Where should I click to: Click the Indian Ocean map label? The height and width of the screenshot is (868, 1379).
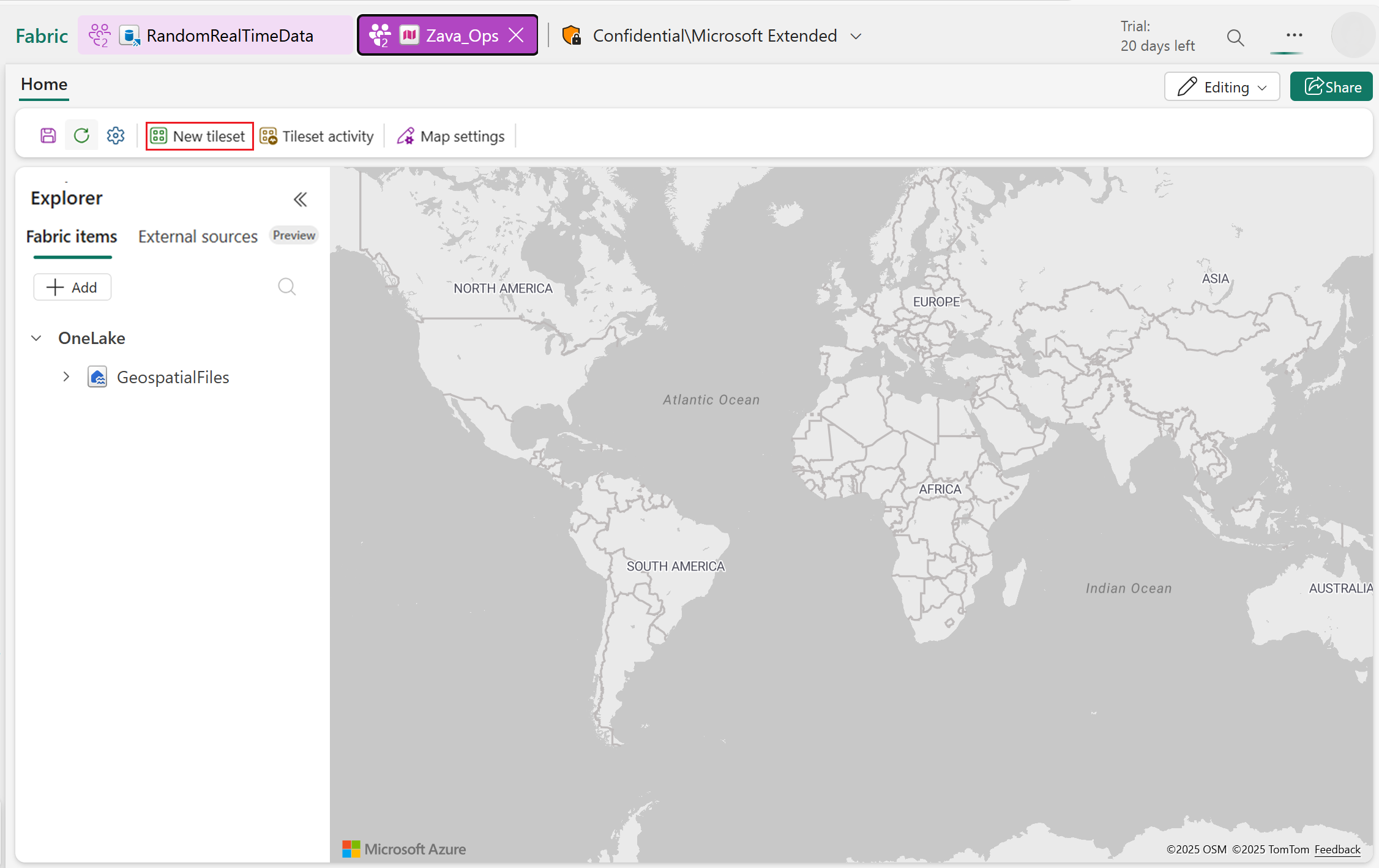pos(1129,588)
